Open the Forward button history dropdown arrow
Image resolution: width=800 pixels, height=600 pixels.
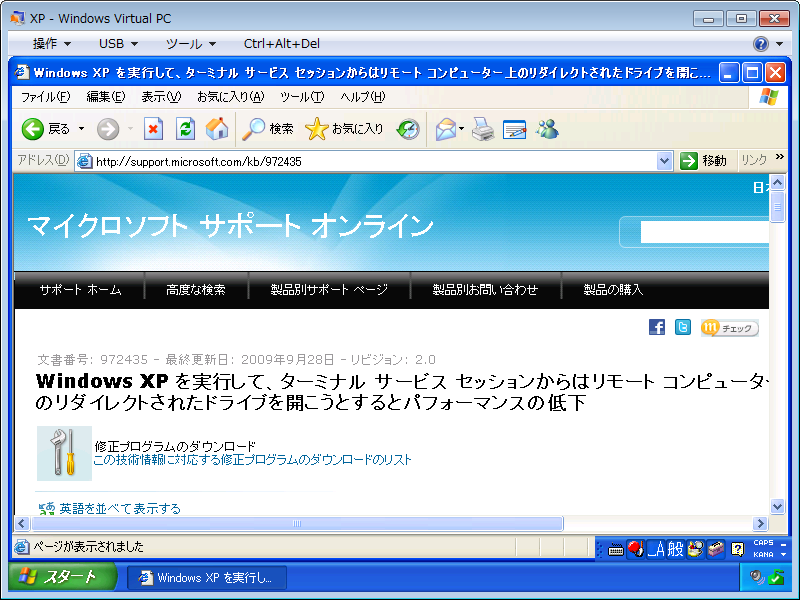coord(131,129)
